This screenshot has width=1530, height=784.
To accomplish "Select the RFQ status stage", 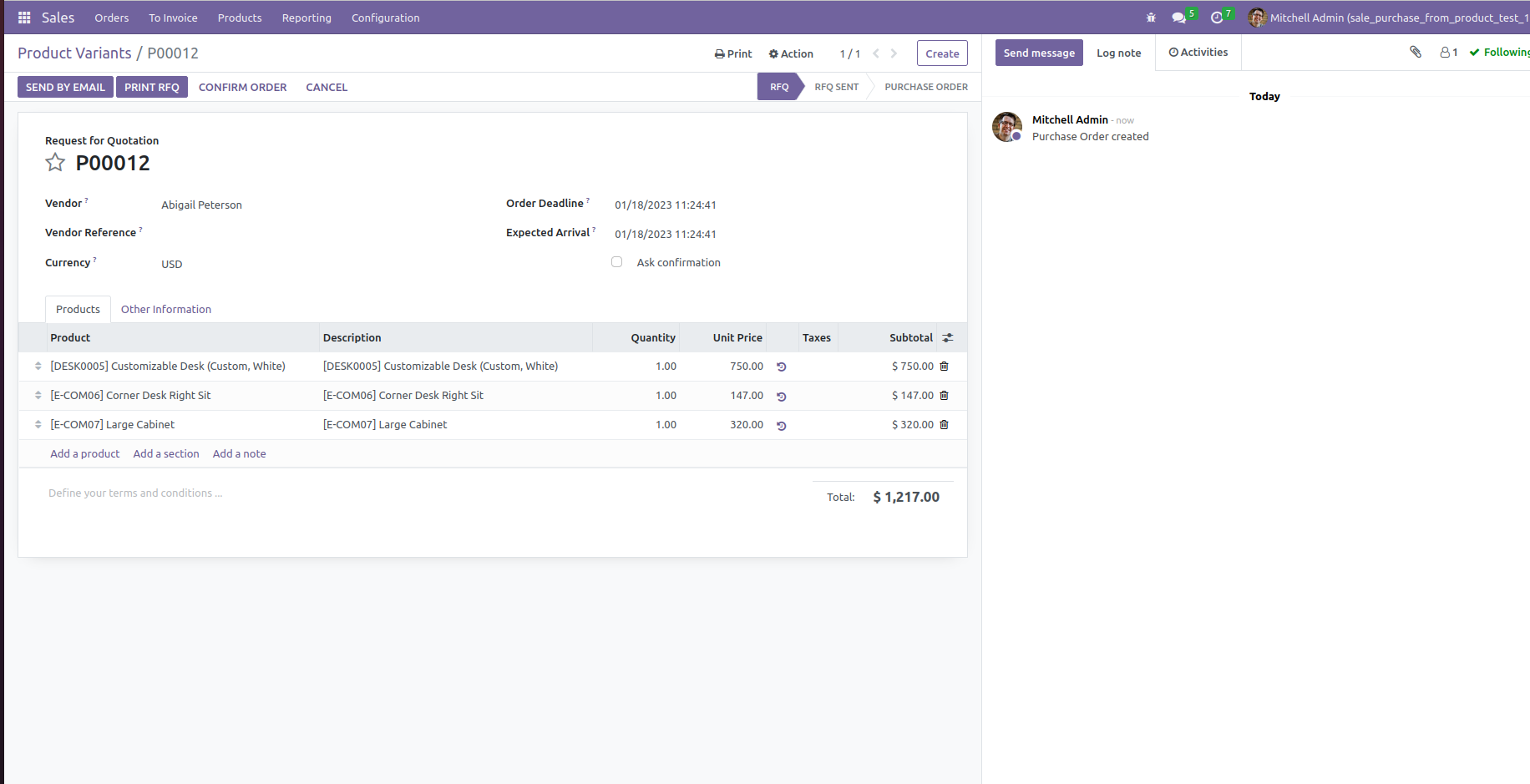I will click(x=779, y=87).
